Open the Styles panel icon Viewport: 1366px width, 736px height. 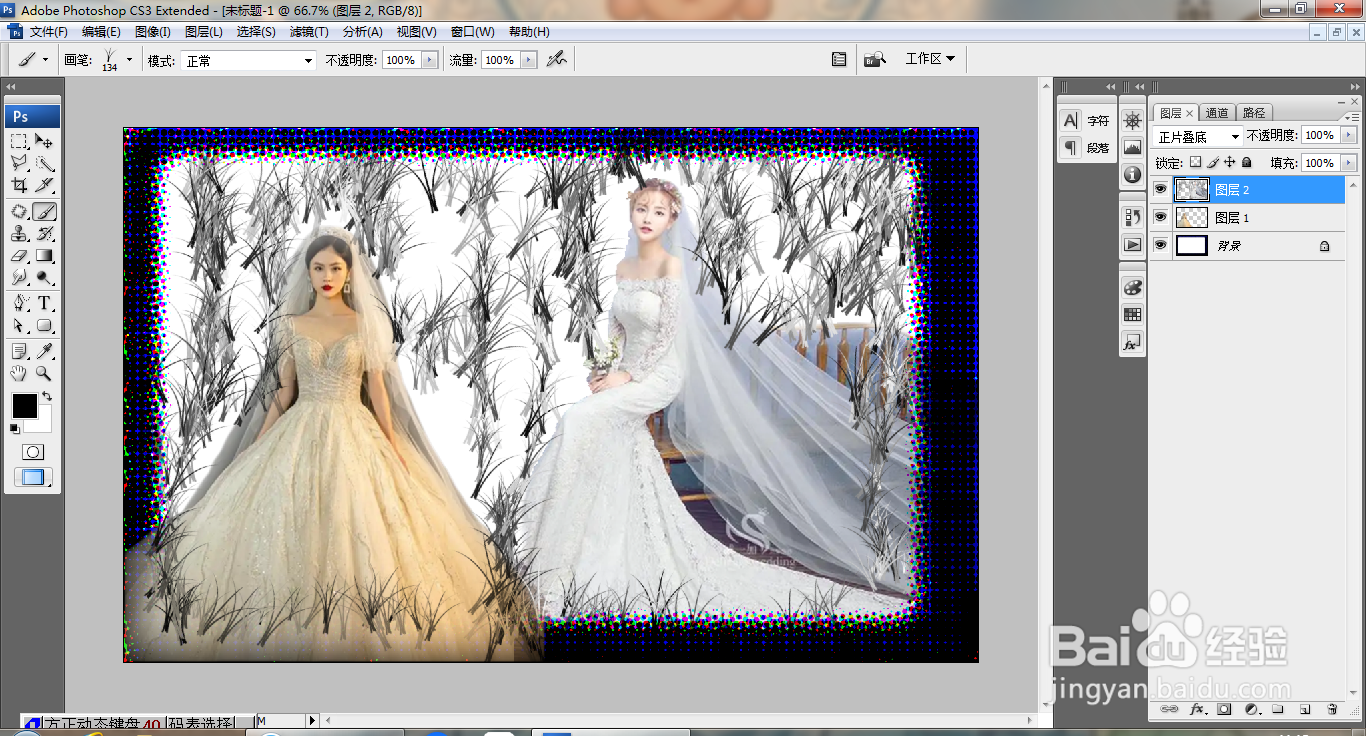[x=1132, y=343]
